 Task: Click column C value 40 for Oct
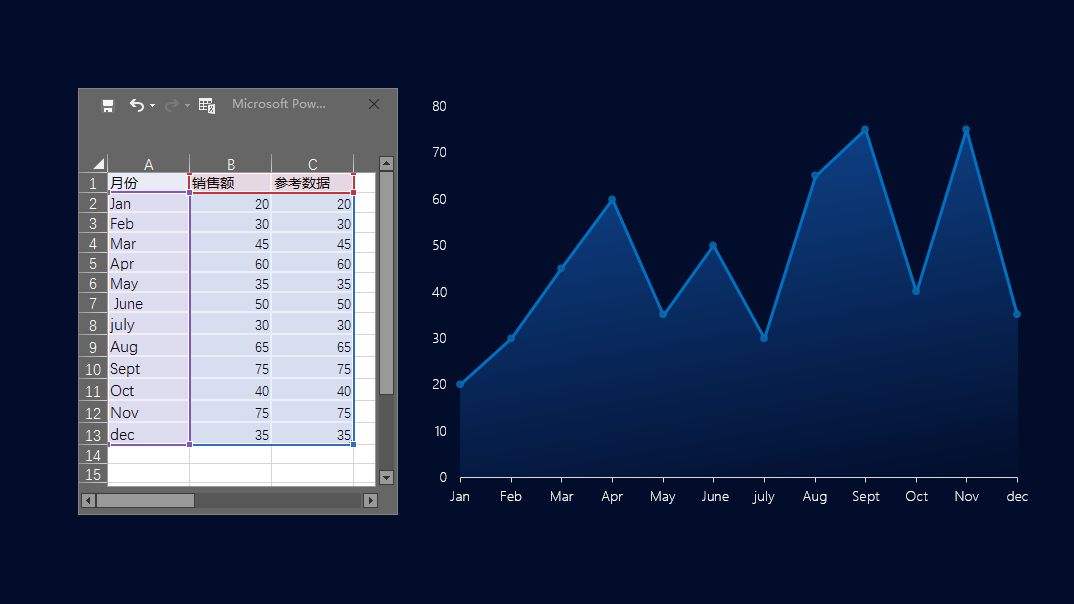312,390
